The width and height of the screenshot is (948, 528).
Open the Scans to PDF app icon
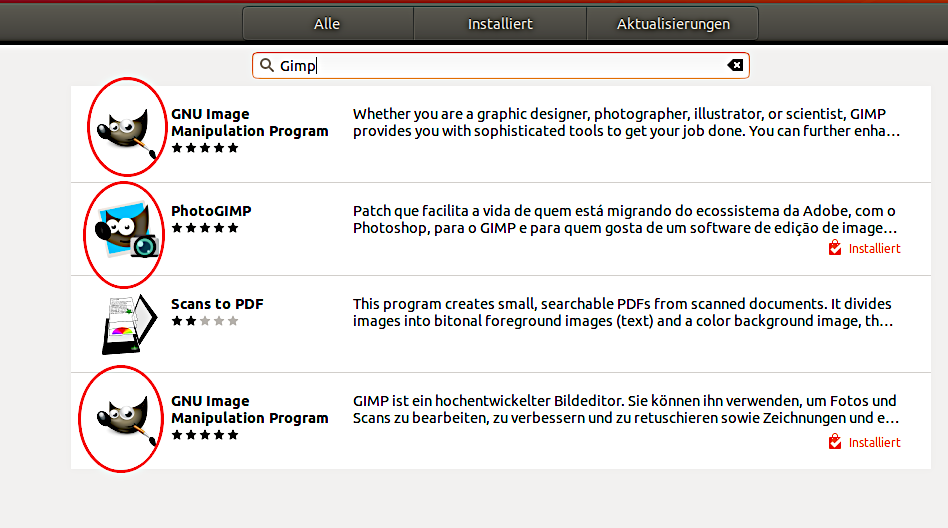point(129,324)
